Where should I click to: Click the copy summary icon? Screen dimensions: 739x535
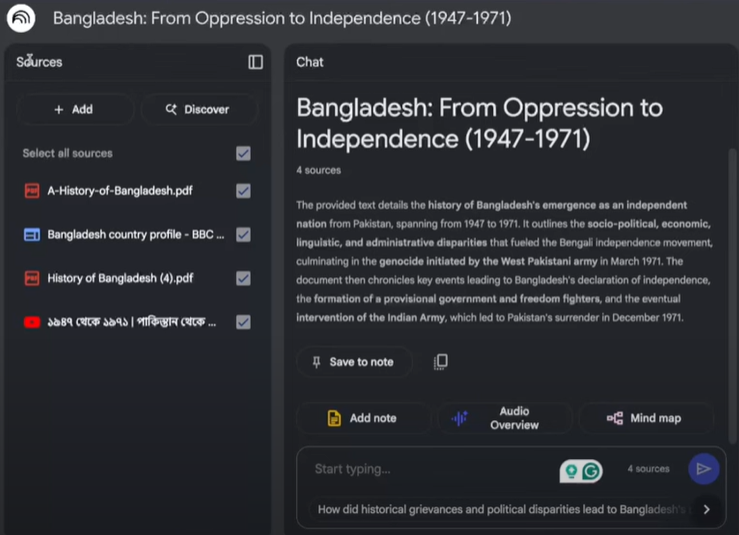pyautogui.click(x=441, y=362)
